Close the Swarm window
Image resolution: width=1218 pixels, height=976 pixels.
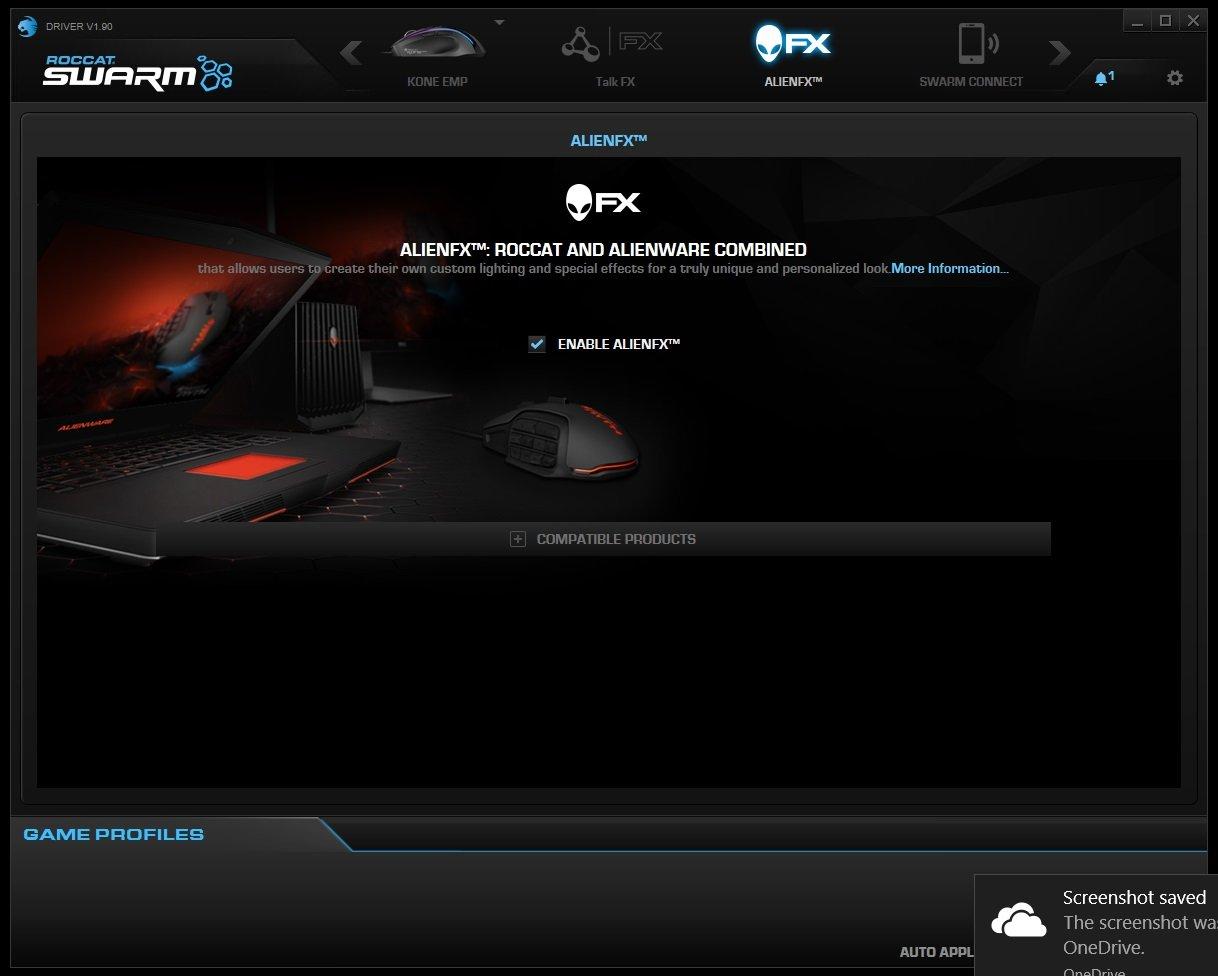(1192, 20)
